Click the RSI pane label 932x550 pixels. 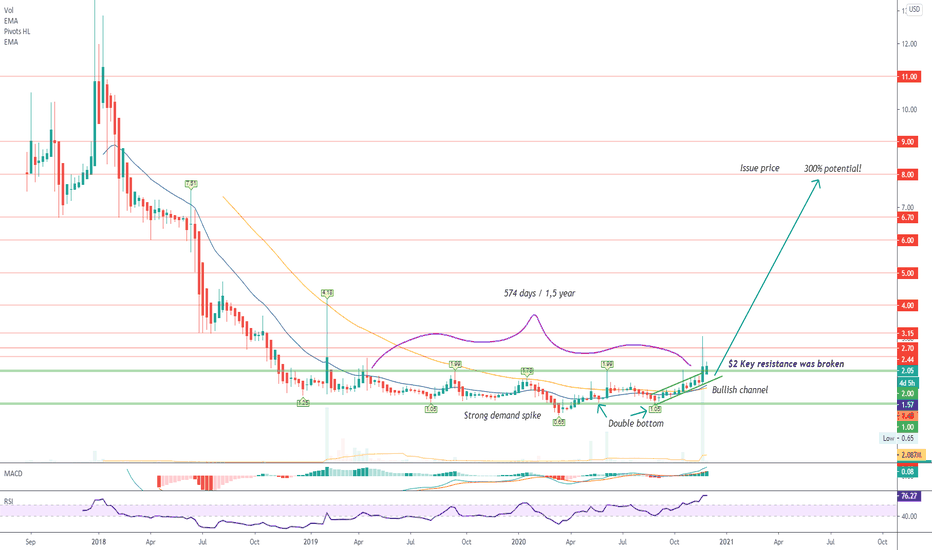pos(8,501)
